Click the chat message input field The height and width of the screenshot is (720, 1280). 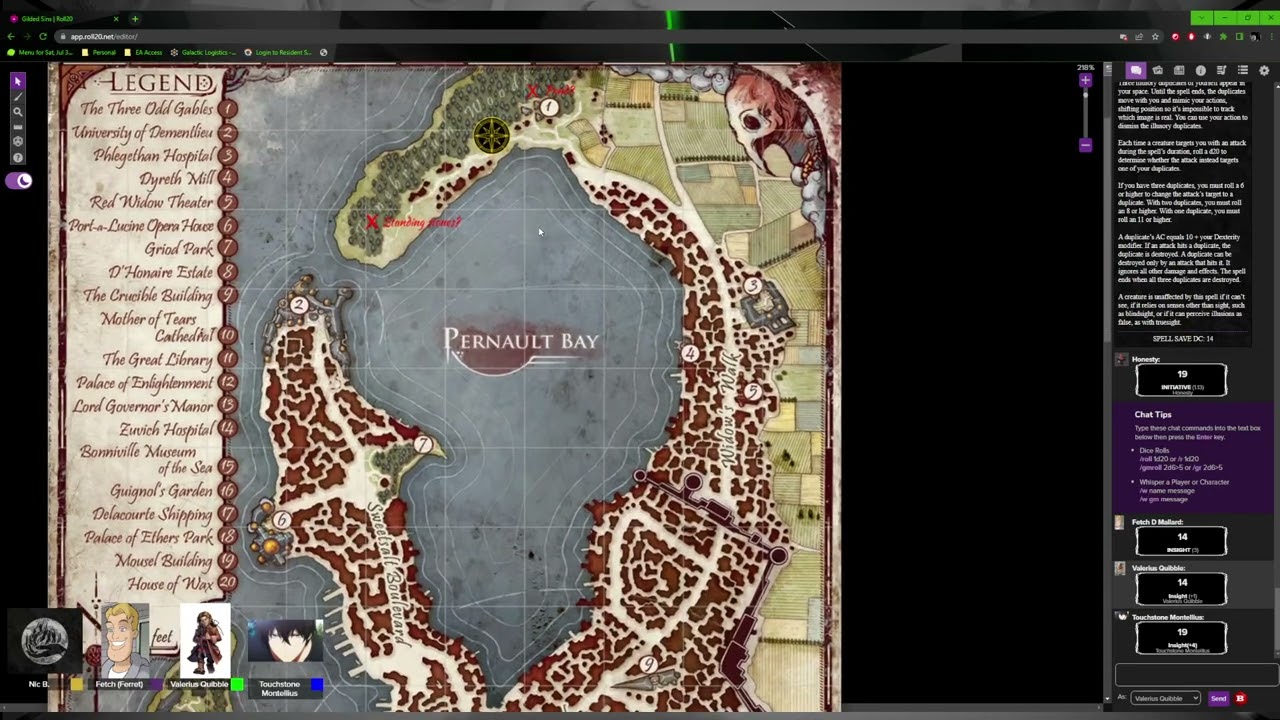click(1196, 675)
